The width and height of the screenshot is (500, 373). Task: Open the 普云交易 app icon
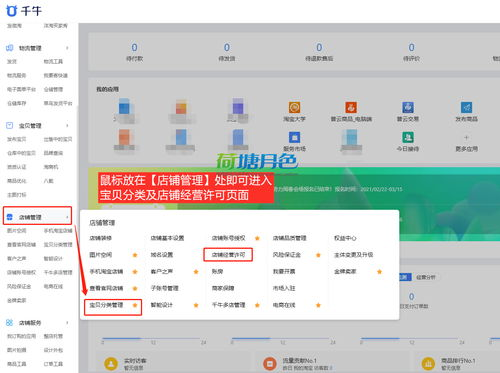(408, 107)
